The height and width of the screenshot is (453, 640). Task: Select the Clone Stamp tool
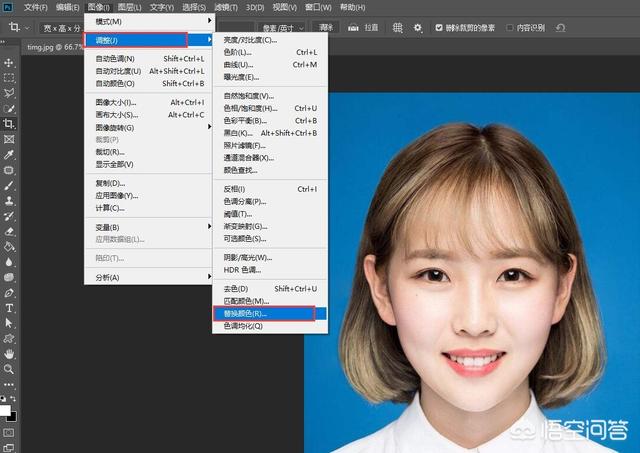(9, 200)
